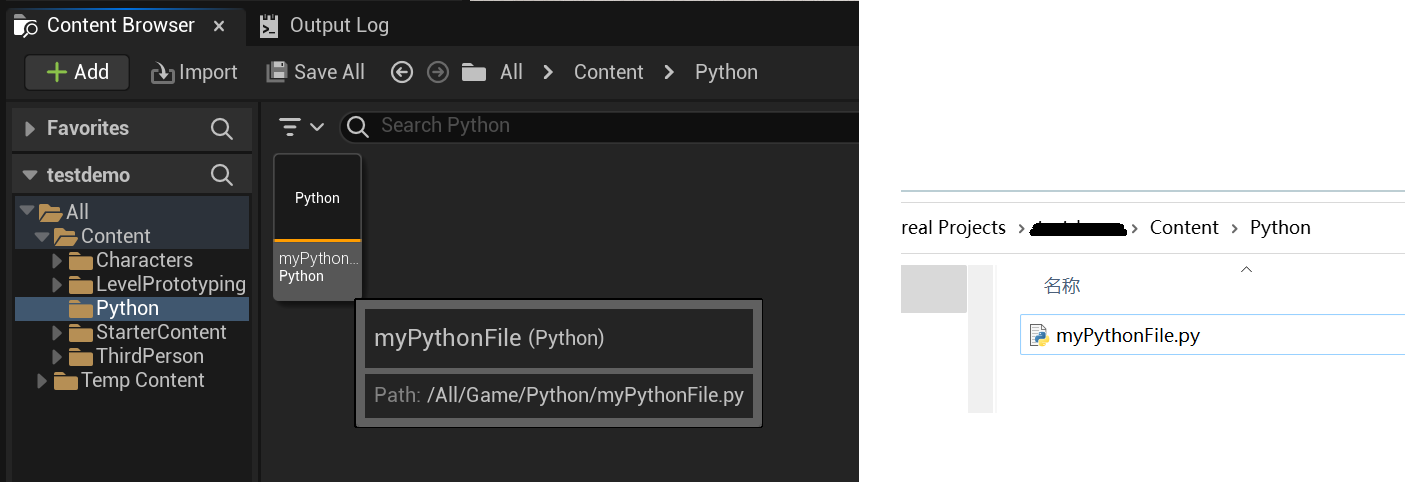Open the filter settings dropdown
This screenshot has width=1405, height=482.
(x=302, y=127)
